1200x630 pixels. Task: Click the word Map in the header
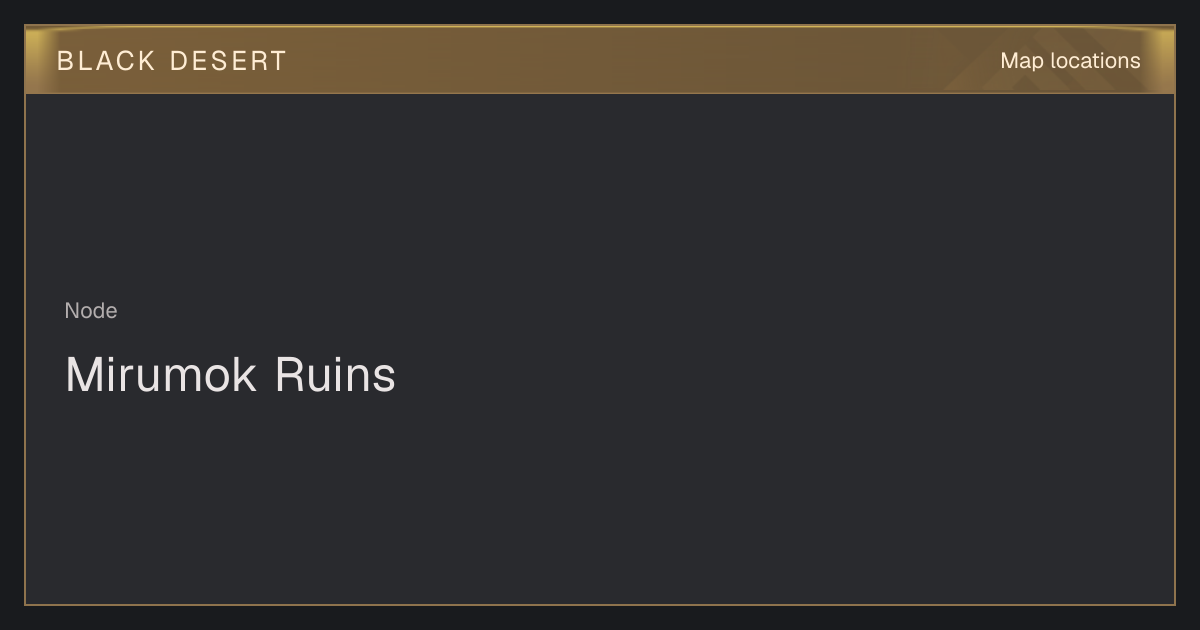[x=1021, y=61]
